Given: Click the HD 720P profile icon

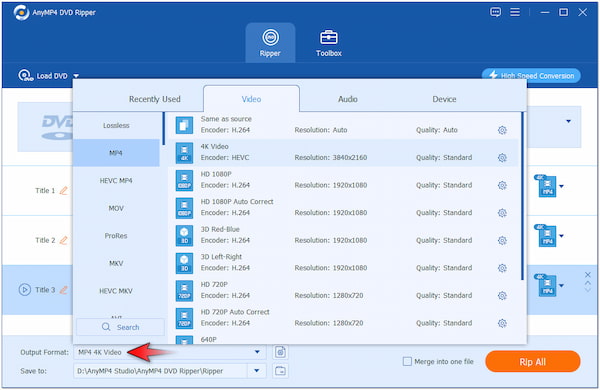Looking at the screenshot, I should coord(184,290).
